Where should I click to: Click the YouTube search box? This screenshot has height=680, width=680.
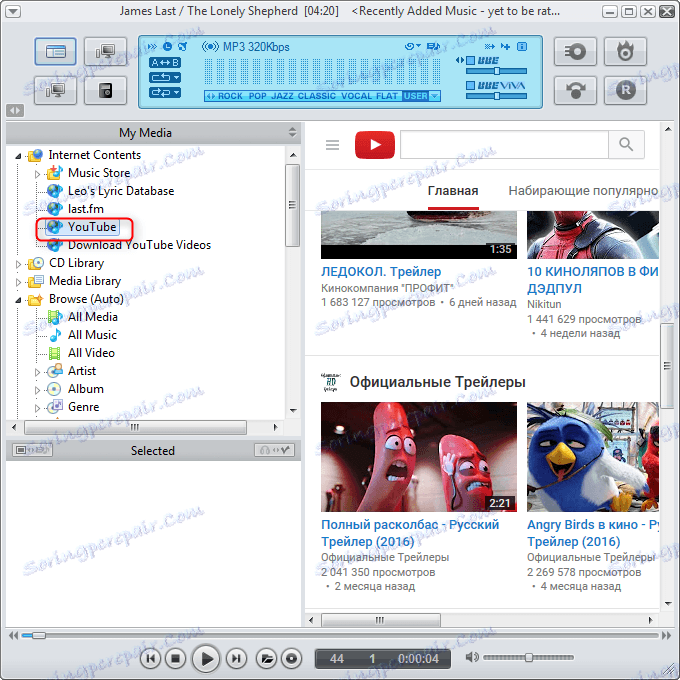[x=504, y=144]
